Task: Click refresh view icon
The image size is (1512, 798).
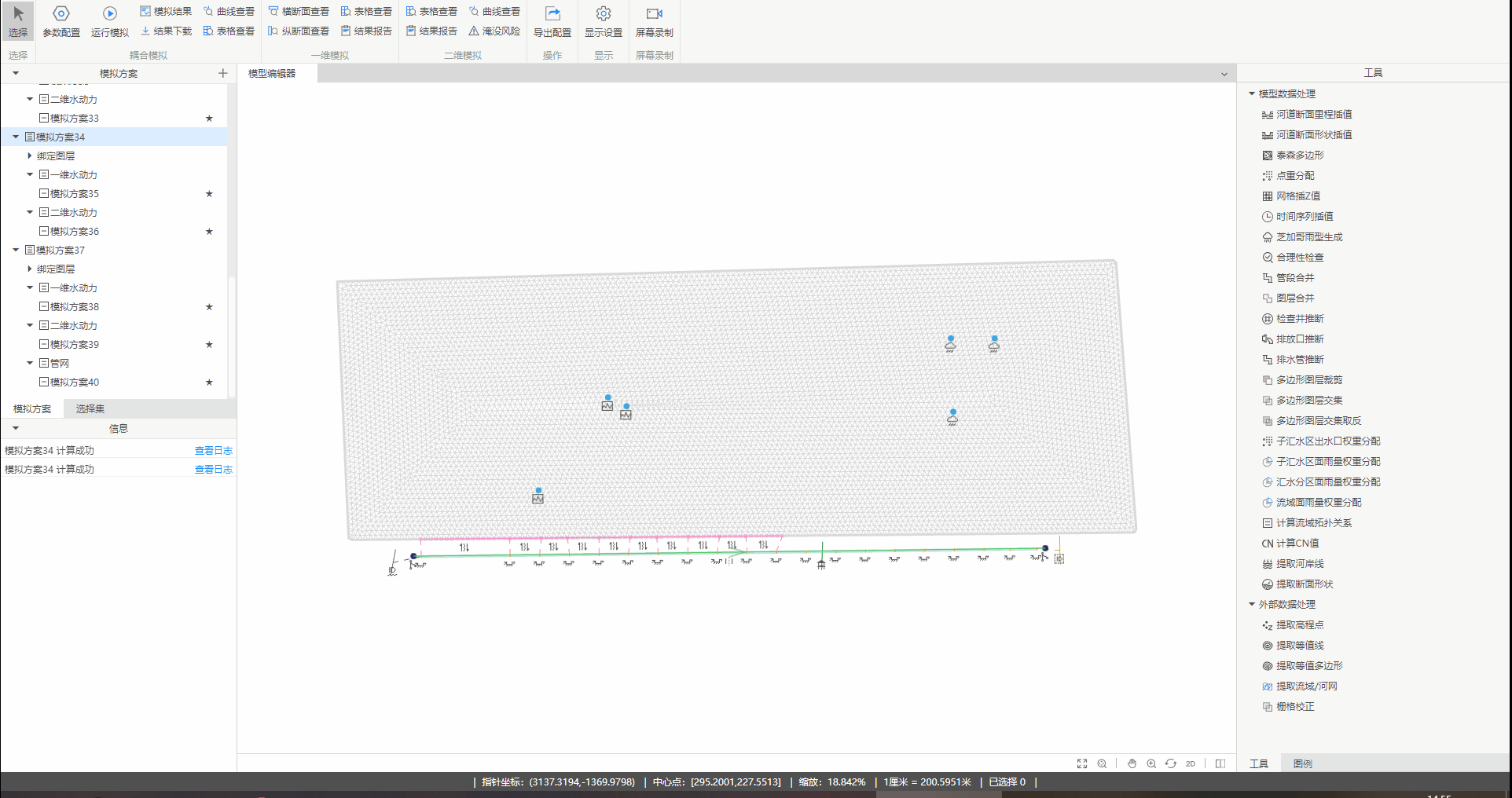Action: [1171, 763]
